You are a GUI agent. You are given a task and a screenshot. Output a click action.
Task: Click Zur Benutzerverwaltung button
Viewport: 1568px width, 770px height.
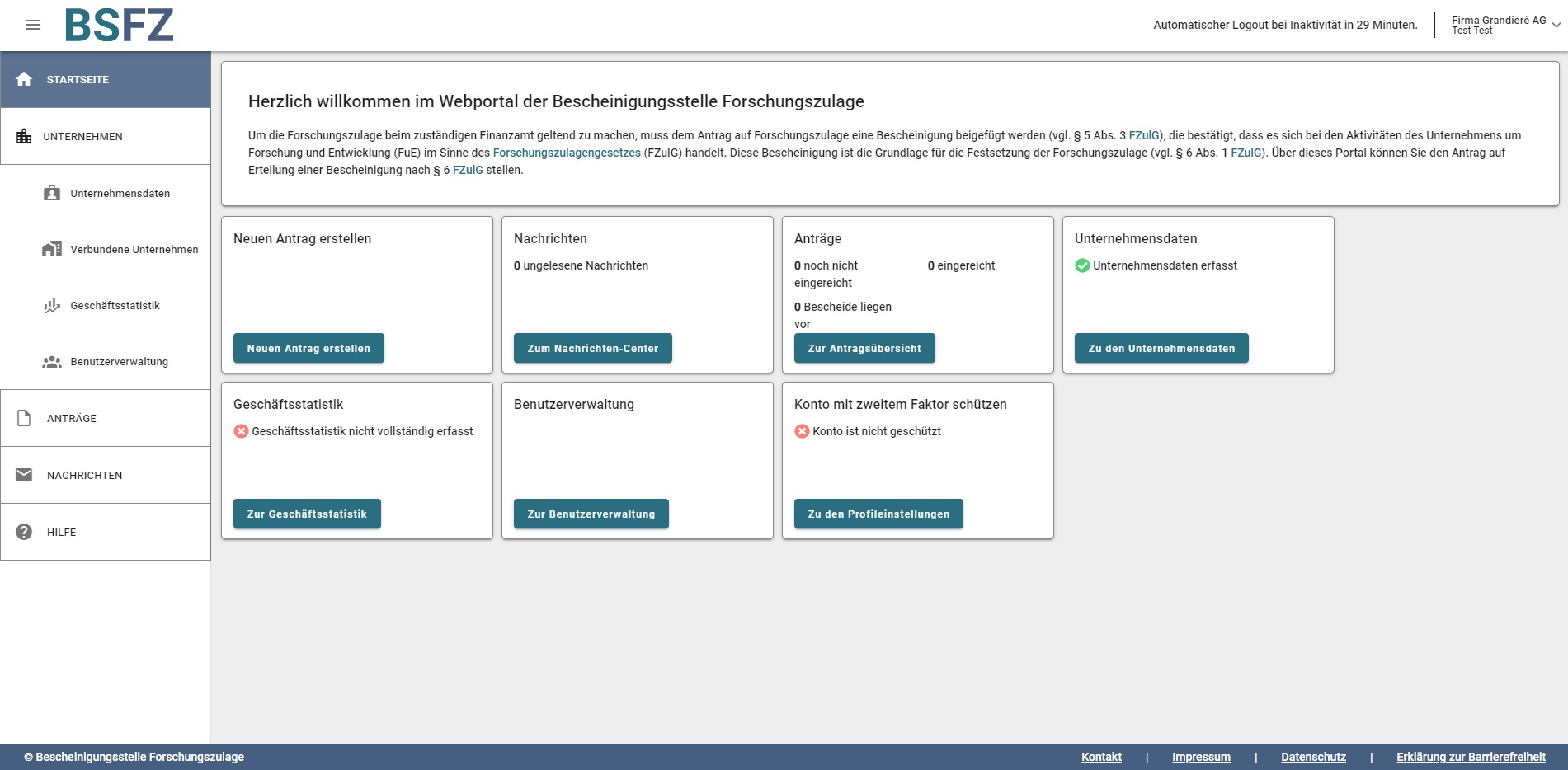591,514
